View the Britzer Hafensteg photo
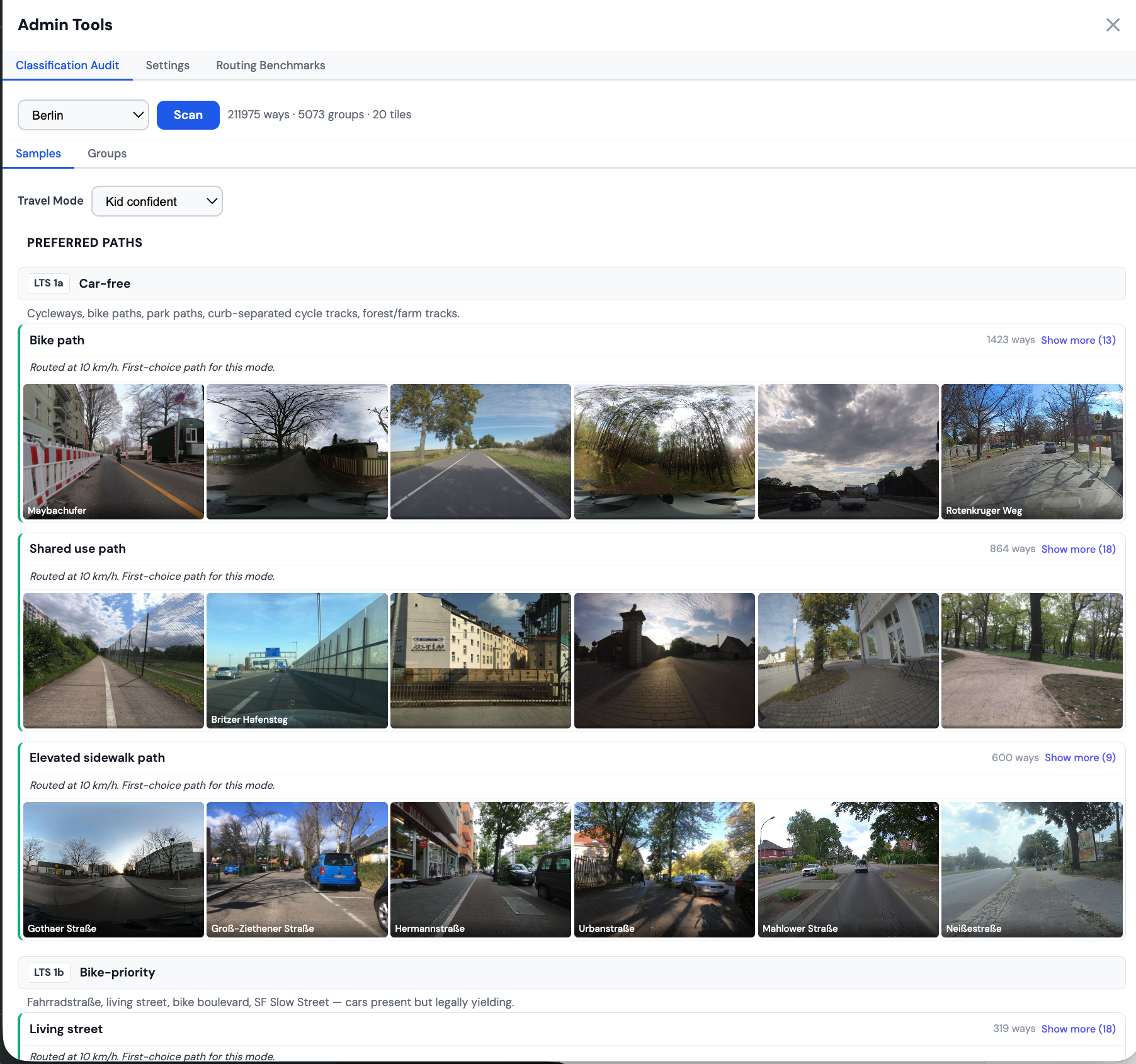Screen dimensions: 1136x1064 (297, 660)
